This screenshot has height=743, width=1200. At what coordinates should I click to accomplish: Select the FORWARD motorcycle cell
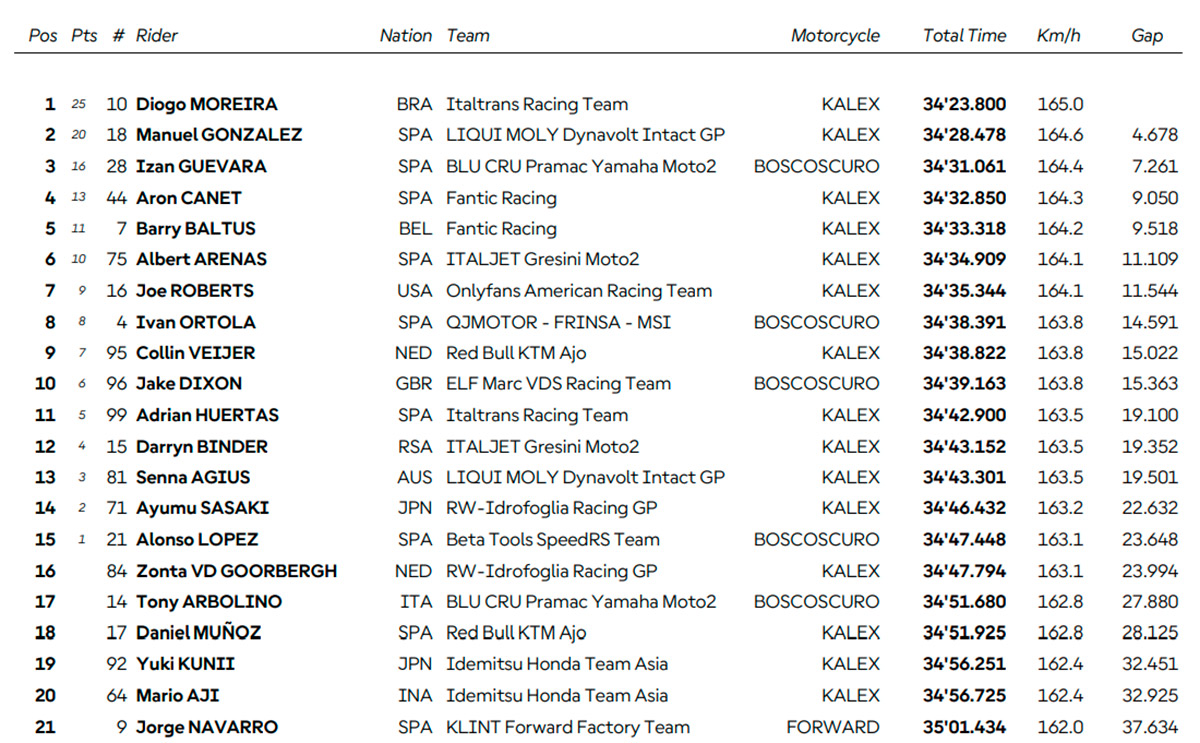833,727
